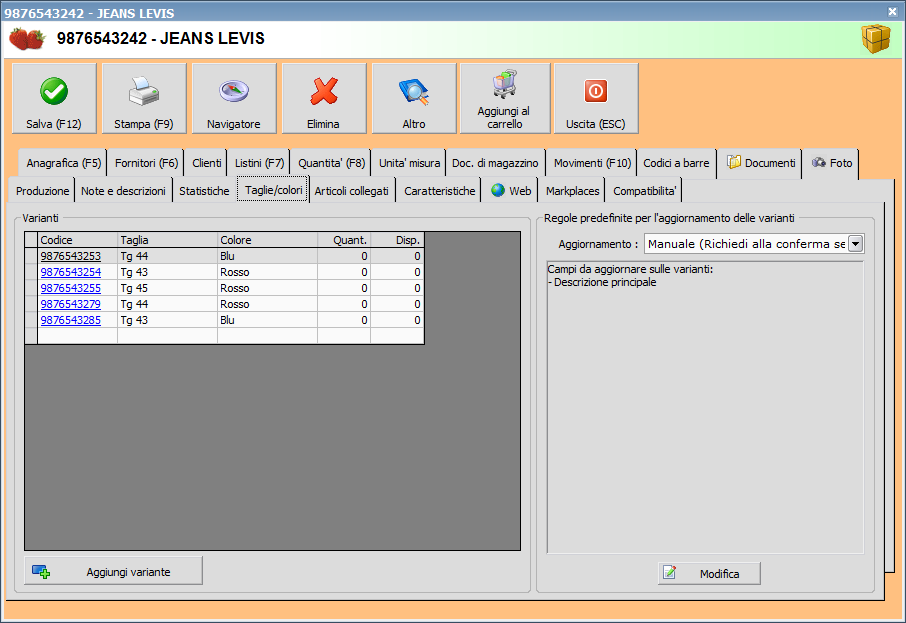The width and height of the screenshot is (906, 623).
Task: Open the Navigatore compass icon
Action: [x=234, y=91]
